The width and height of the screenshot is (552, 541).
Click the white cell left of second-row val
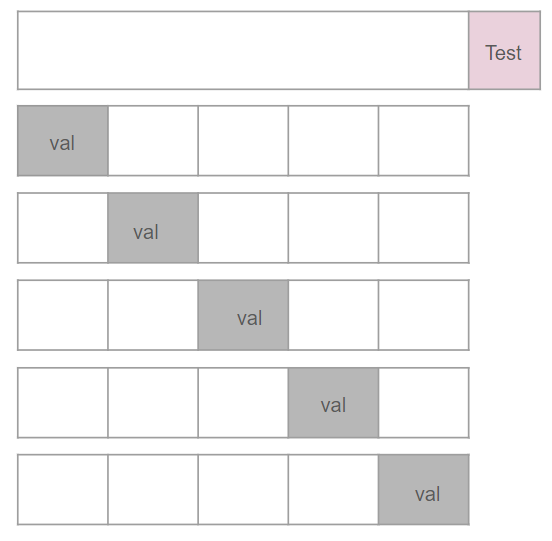(x=63, y=228)
